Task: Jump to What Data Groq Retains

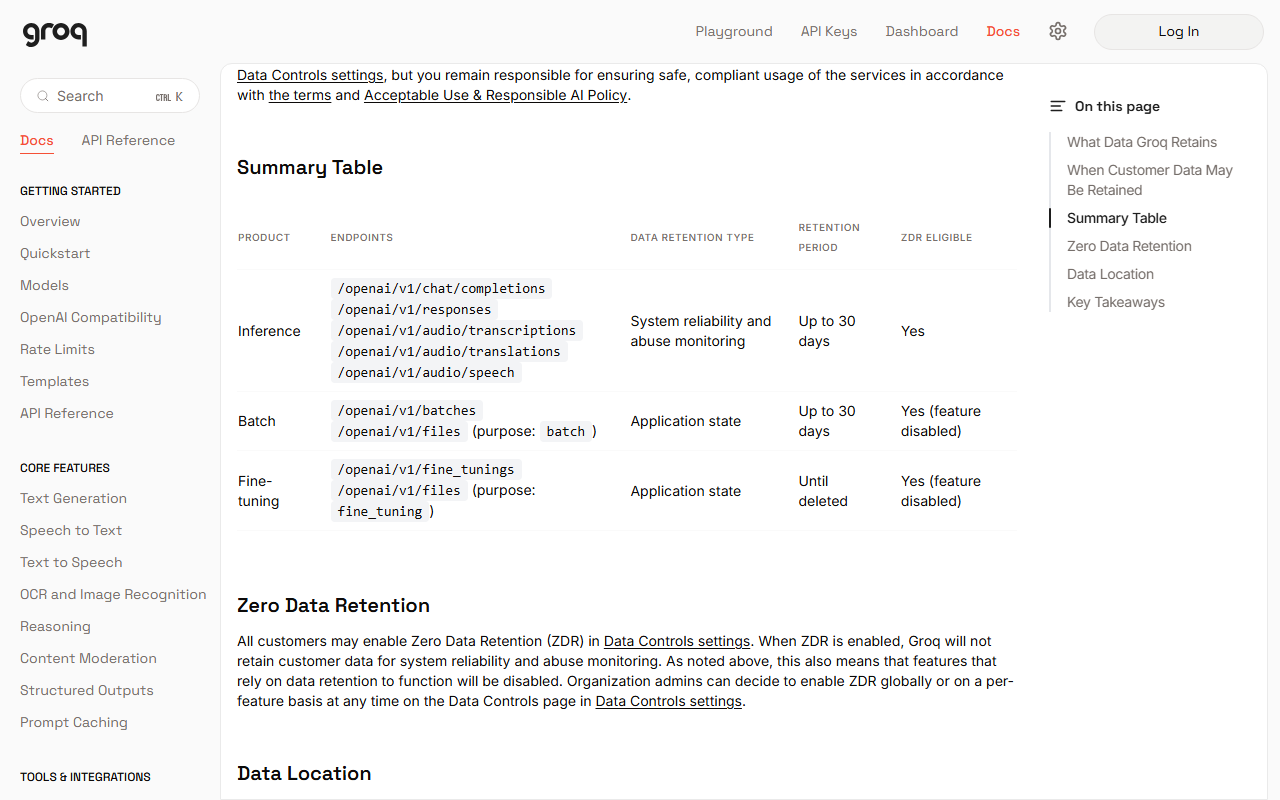Action: tap(1142, 142)
